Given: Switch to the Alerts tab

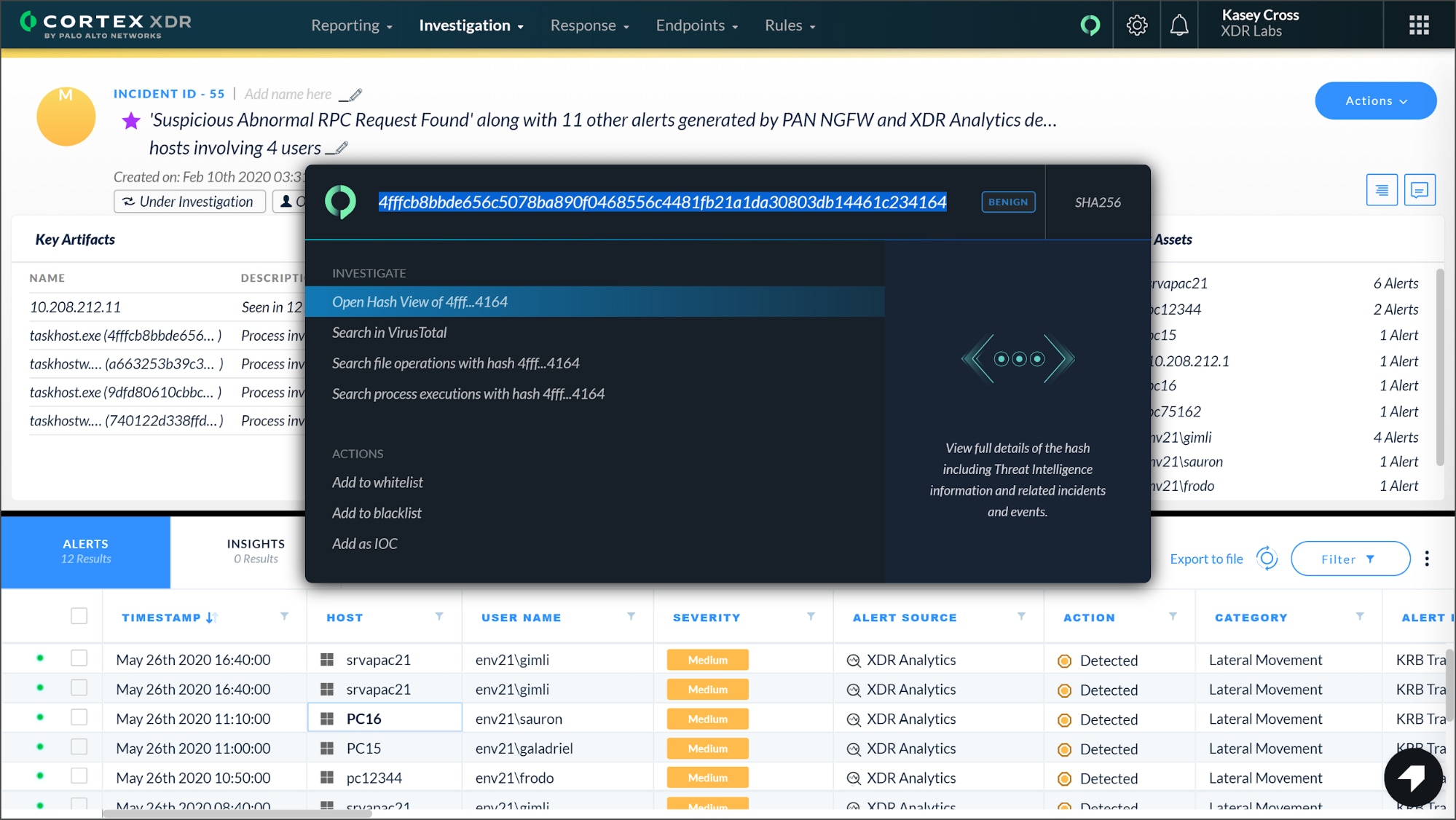Looking at the screenshot, I should (86, 551).
